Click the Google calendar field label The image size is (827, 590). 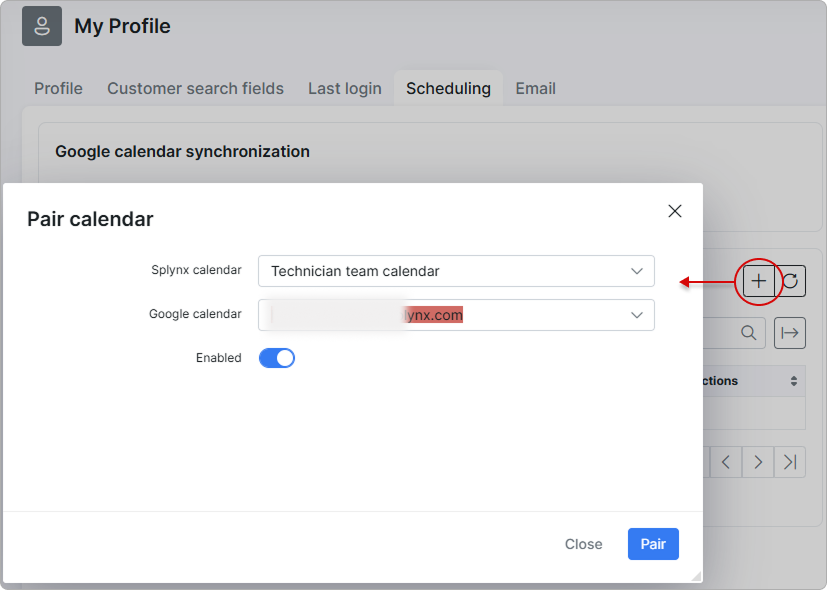[195, 314]
